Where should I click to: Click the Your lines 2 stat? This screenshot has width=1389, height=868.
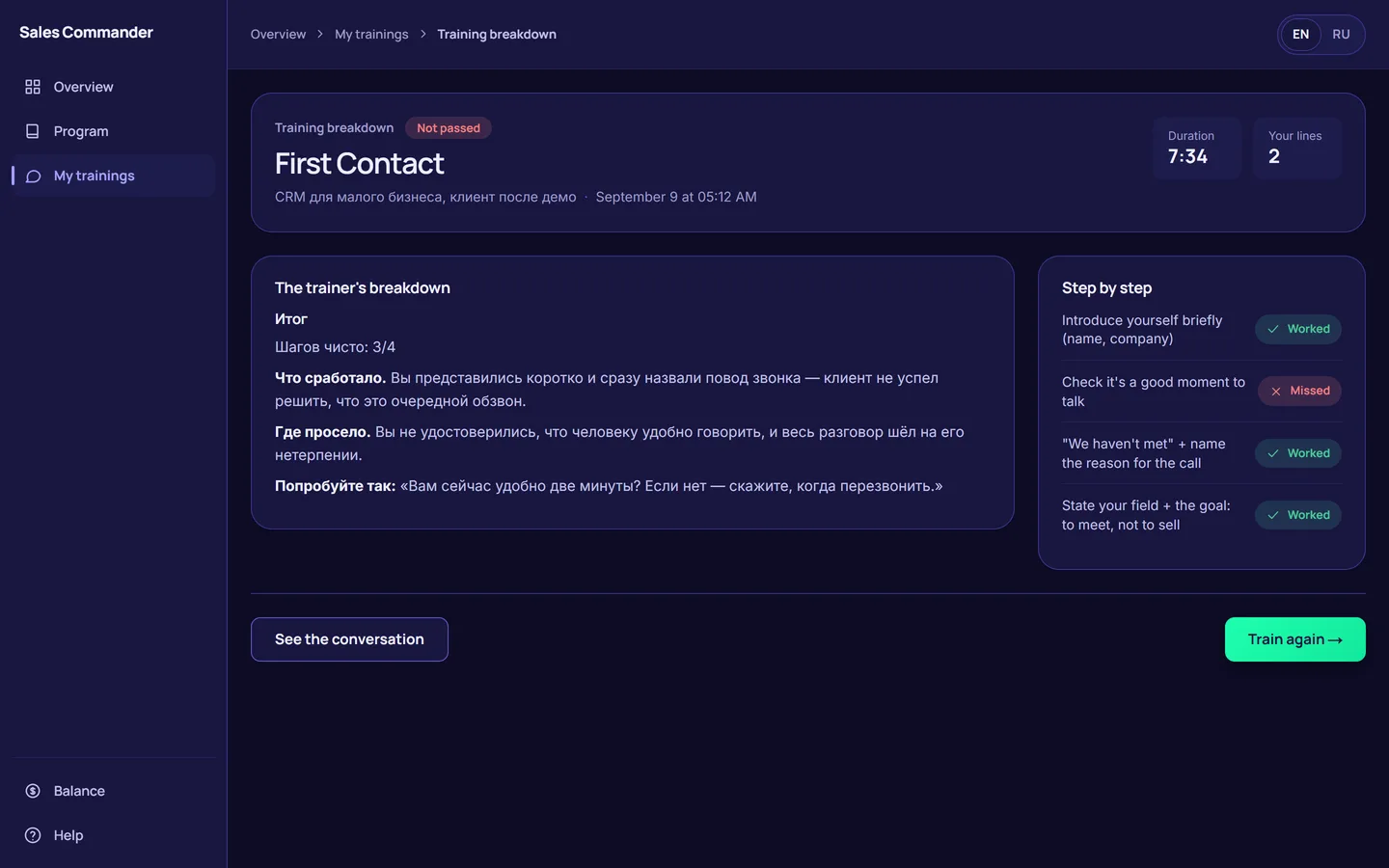click(1297, 149)
